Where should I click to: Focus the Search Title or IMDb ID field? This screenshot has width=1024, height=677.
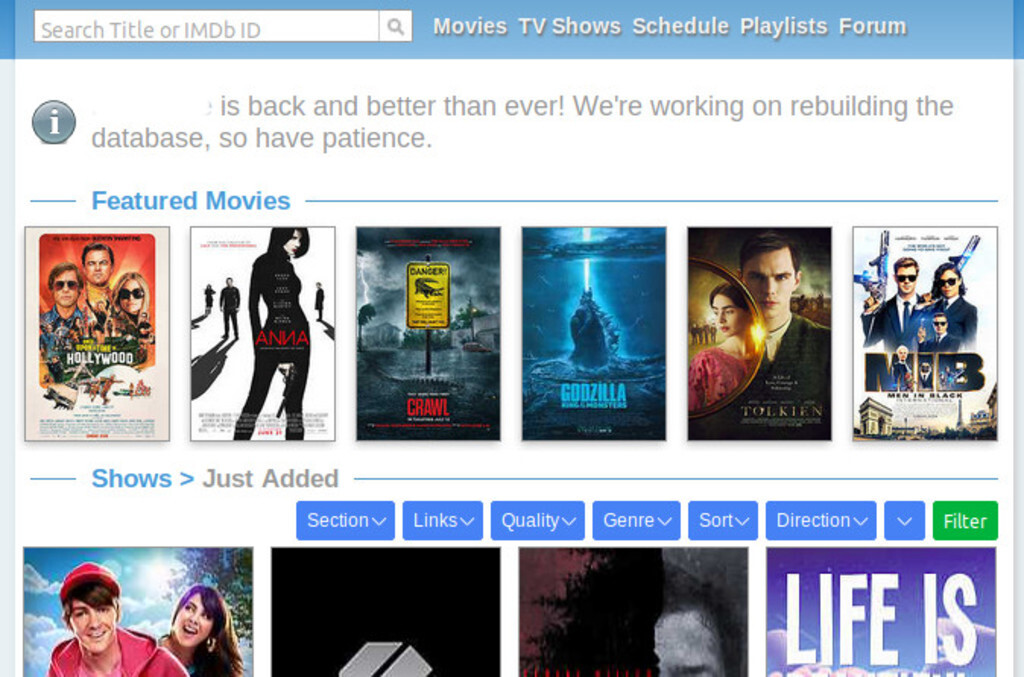(x=206, y=27)
